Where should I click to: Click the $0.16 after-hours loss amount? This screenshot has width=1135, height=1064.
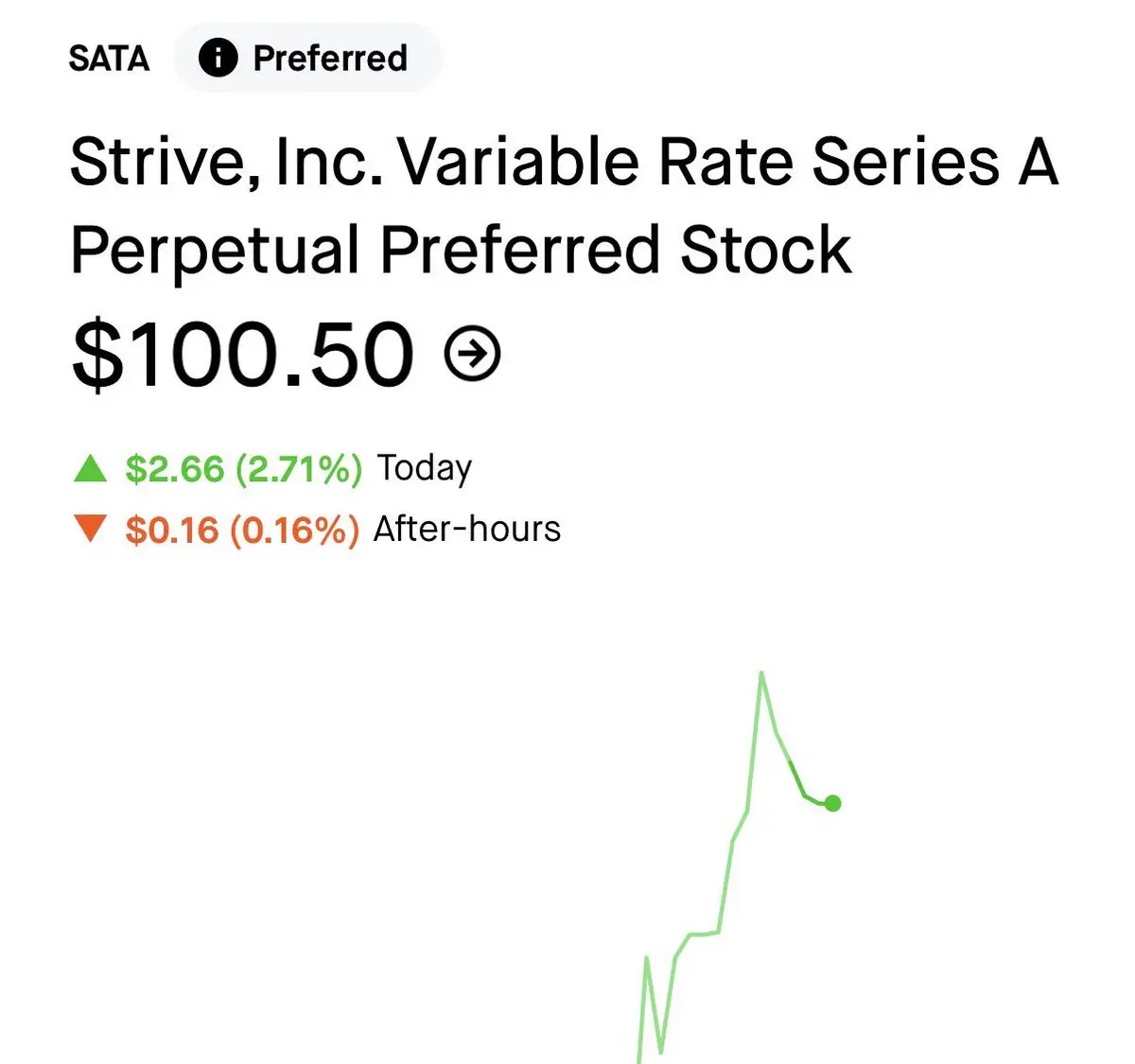pyautogui.click(x=172, y=530)
